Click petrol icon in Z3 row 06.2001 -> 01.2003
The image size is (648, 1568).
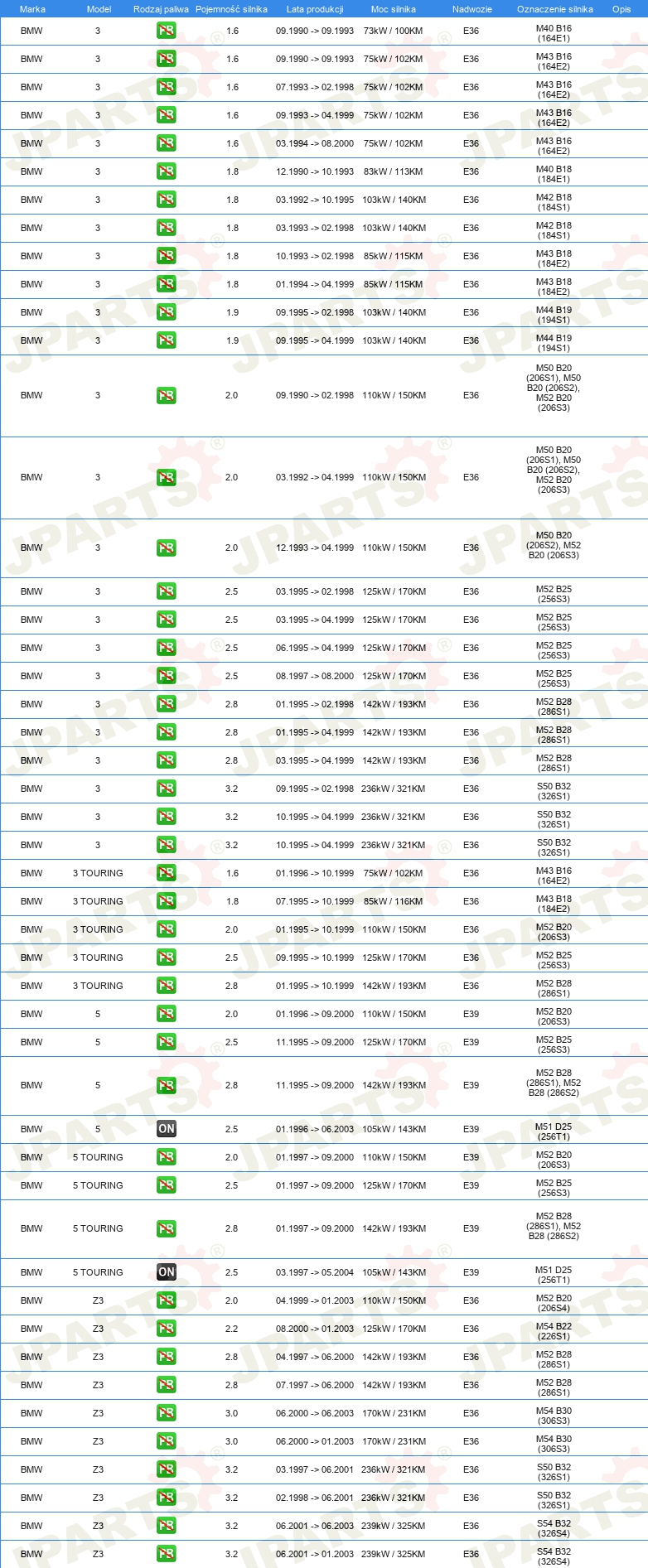tap(166, 1555)
